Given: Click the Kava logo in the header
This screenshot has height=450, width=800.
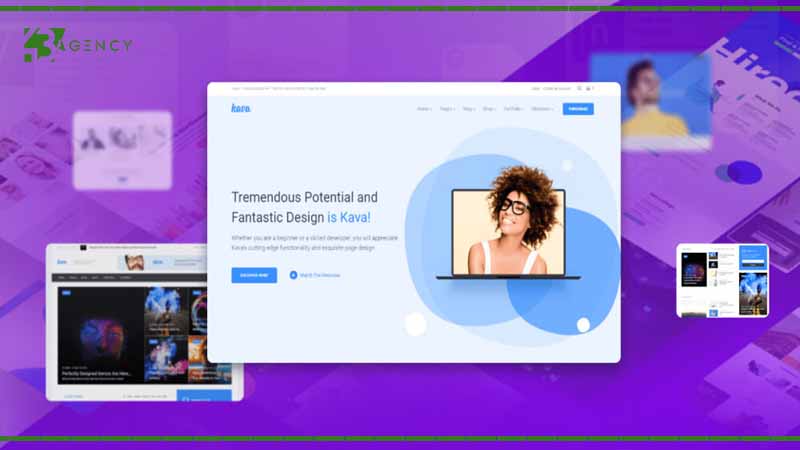Looking at the screenshot, I should click(x=240, y=108).
